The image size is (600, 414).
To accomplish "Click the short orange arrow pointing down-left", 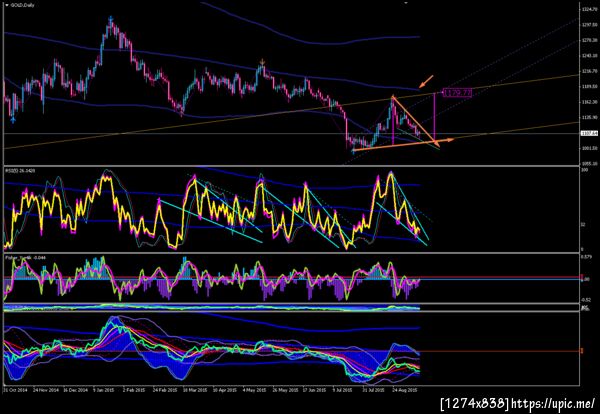I will click(426, 81).
